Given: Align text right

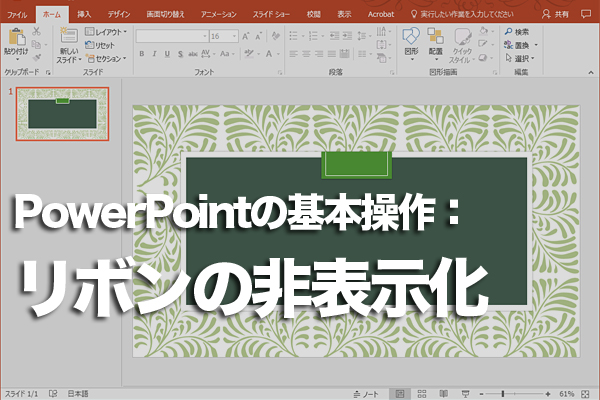Looking at the screenshot, I should [319, 54].
